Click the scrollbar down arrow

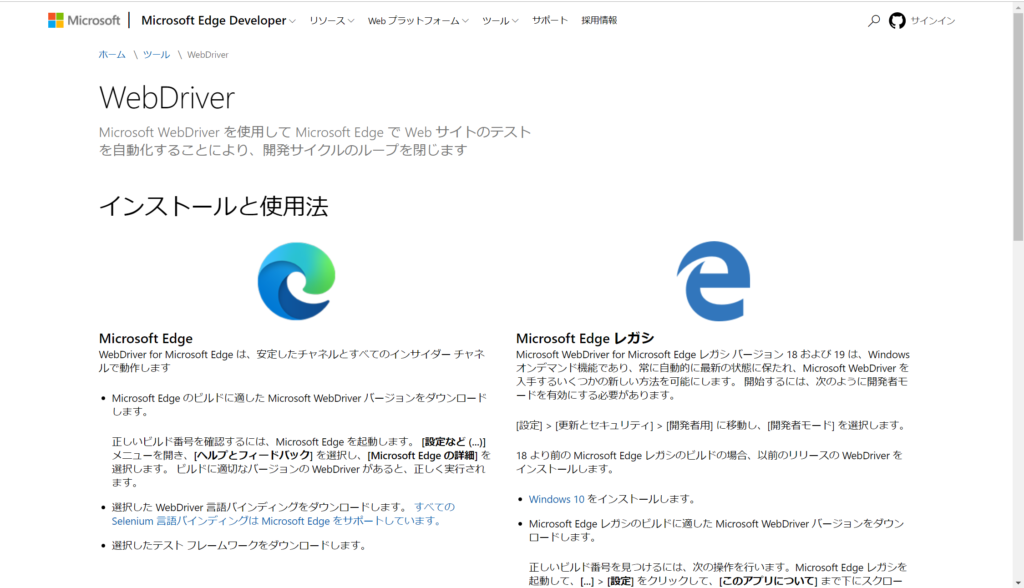click(1018, 582)
